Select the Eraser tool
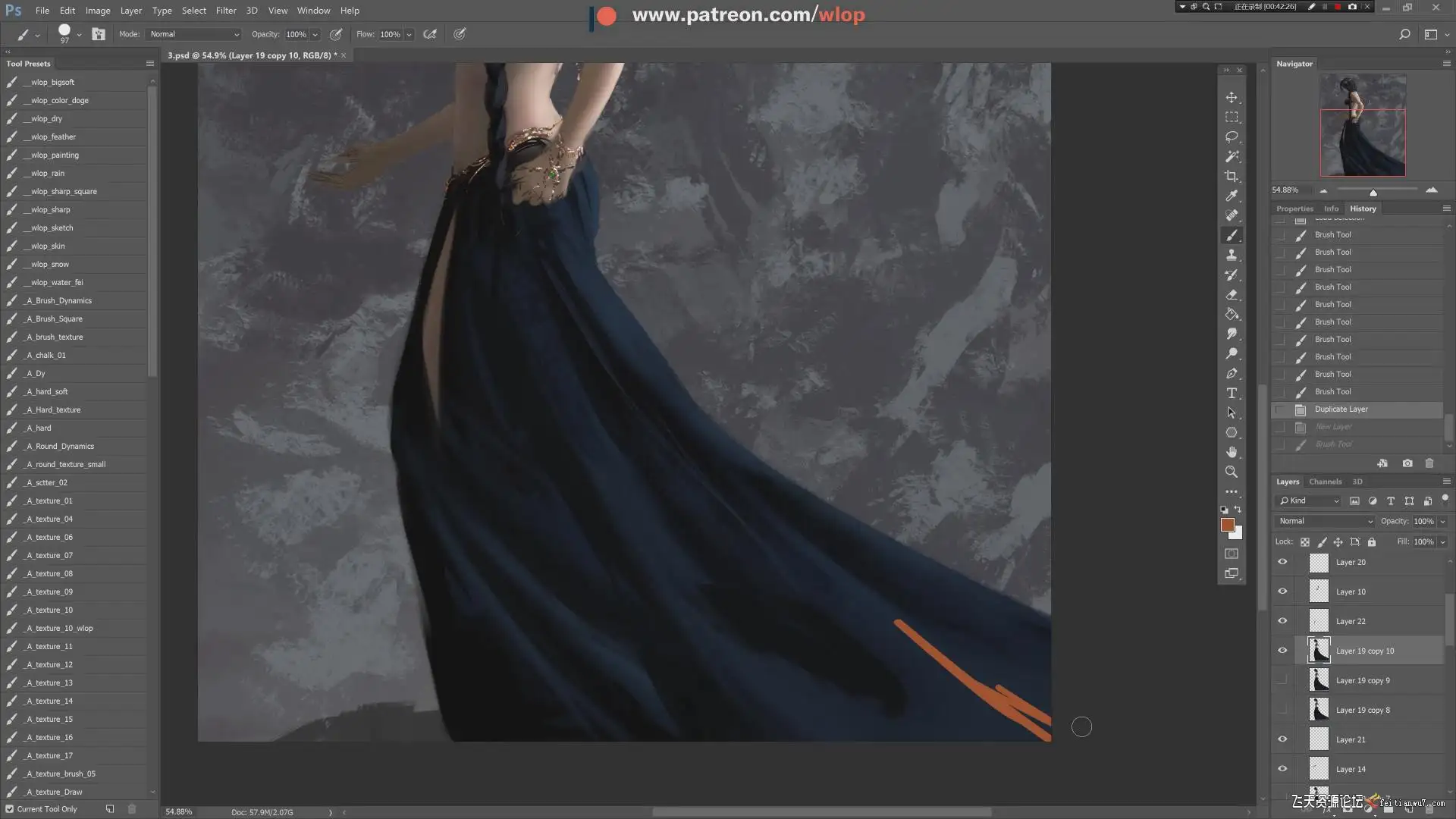1456x819 pixels. coord(1232,294)
